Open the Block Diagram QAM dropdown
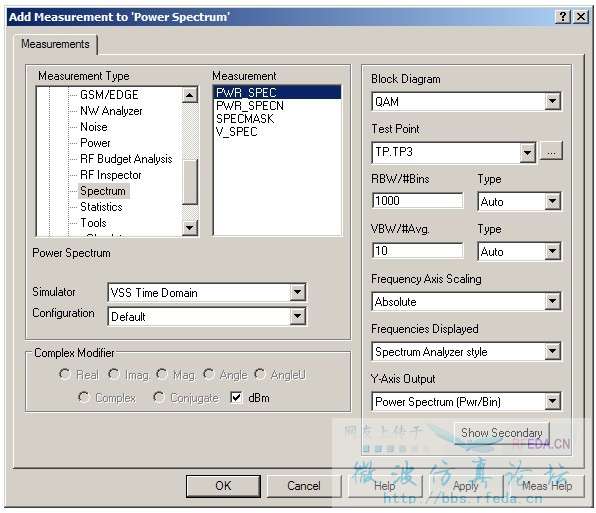The height and width of the screenshot is (513, 596). click(552, 101)
